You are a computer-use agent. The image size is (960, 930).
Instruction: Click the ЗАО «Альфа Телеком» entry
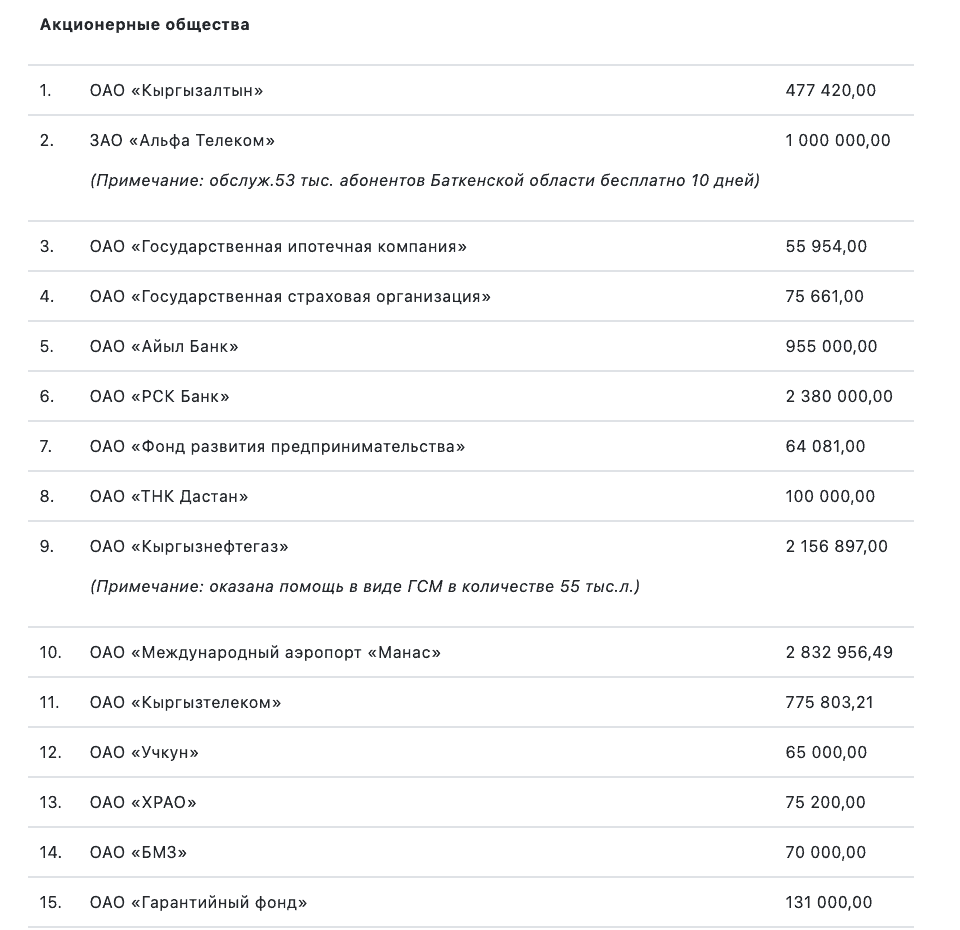click(182, 141)
